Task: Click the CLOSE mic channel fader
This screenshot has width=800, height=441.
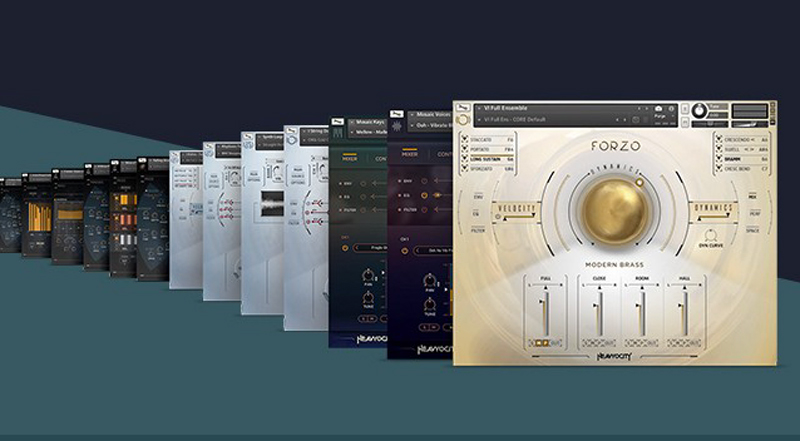Action: [598, 312]
